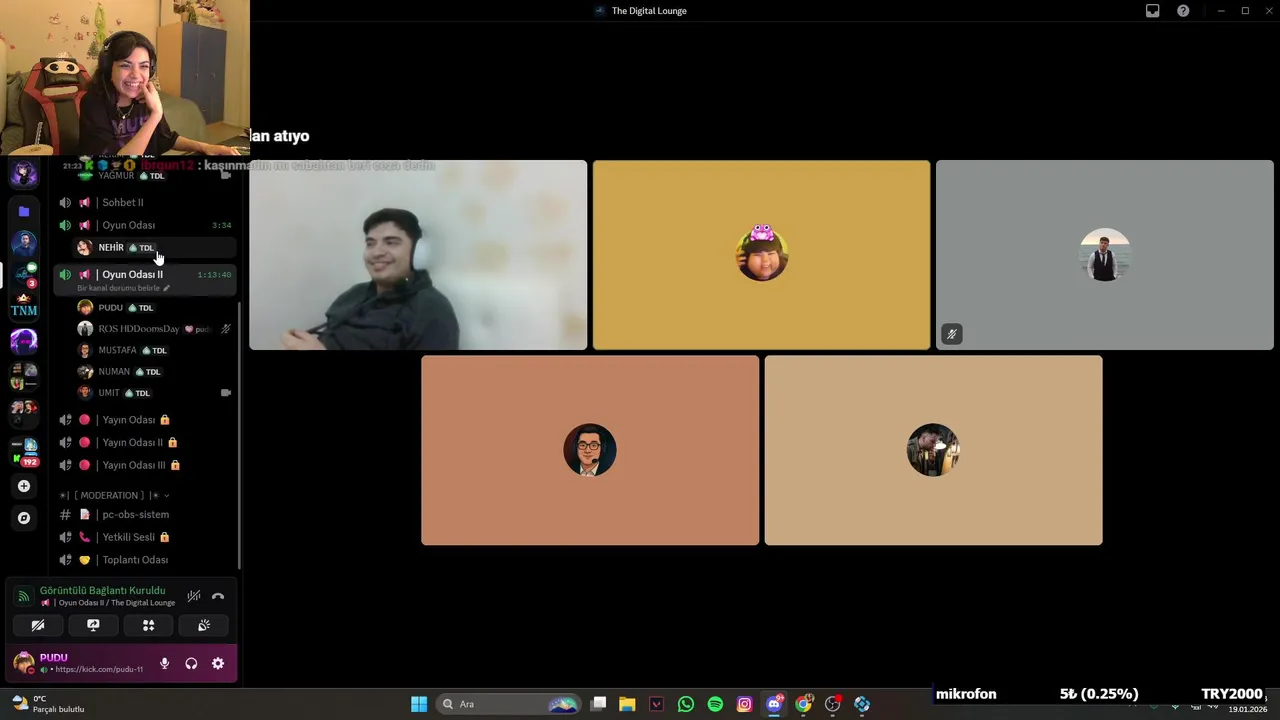
Task: Open the pc-obs-sistem text channel
Action: [x=147, y=514]
